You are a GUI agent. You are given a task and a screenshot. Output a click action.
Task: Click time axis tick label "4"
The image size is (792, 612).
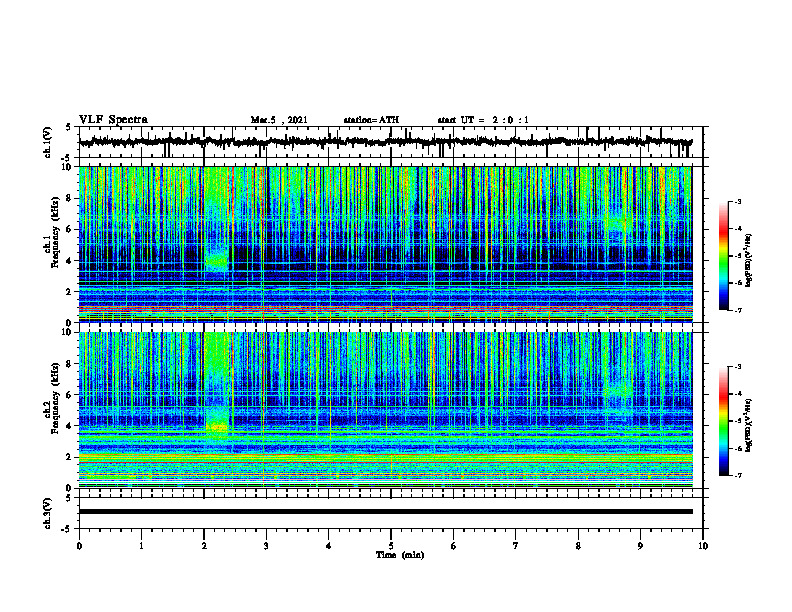(329, 546)
